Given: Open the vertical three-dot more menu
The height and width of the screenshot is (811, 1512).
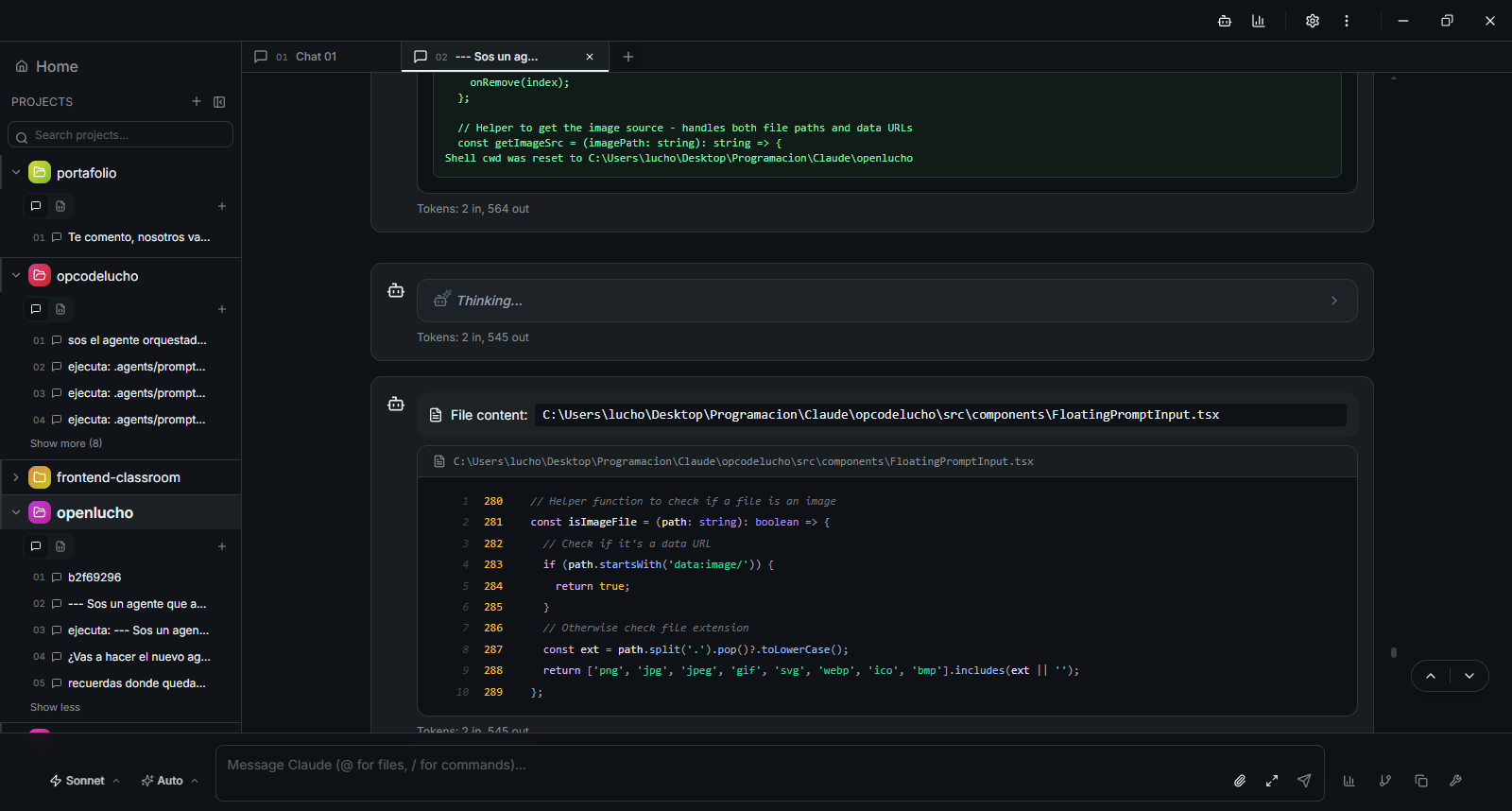Looking at the screenshot, I should pos(1347,21).
